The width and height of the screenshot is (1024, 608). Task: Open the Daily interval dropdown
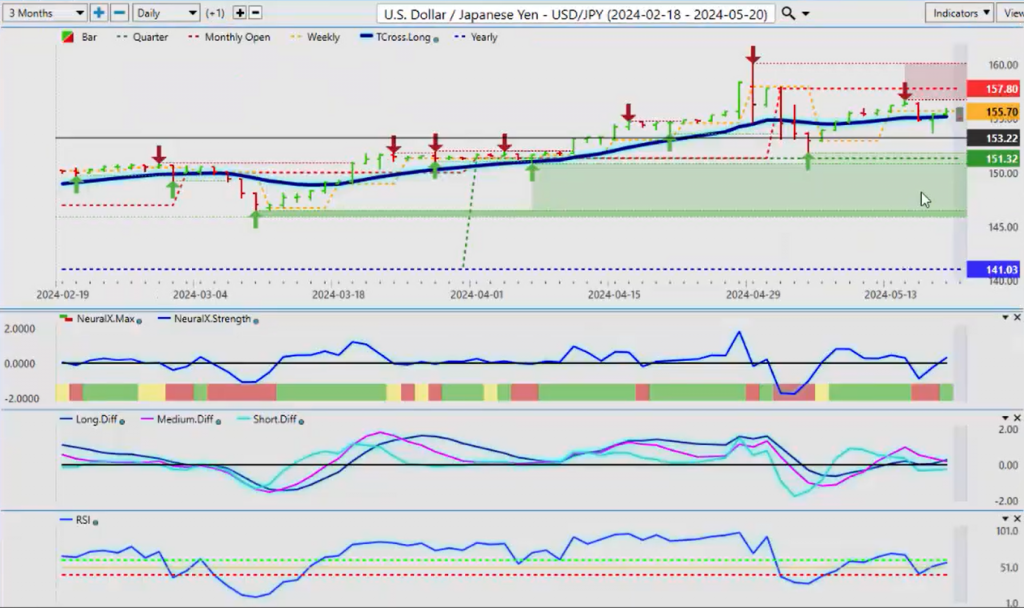[165, 13]
